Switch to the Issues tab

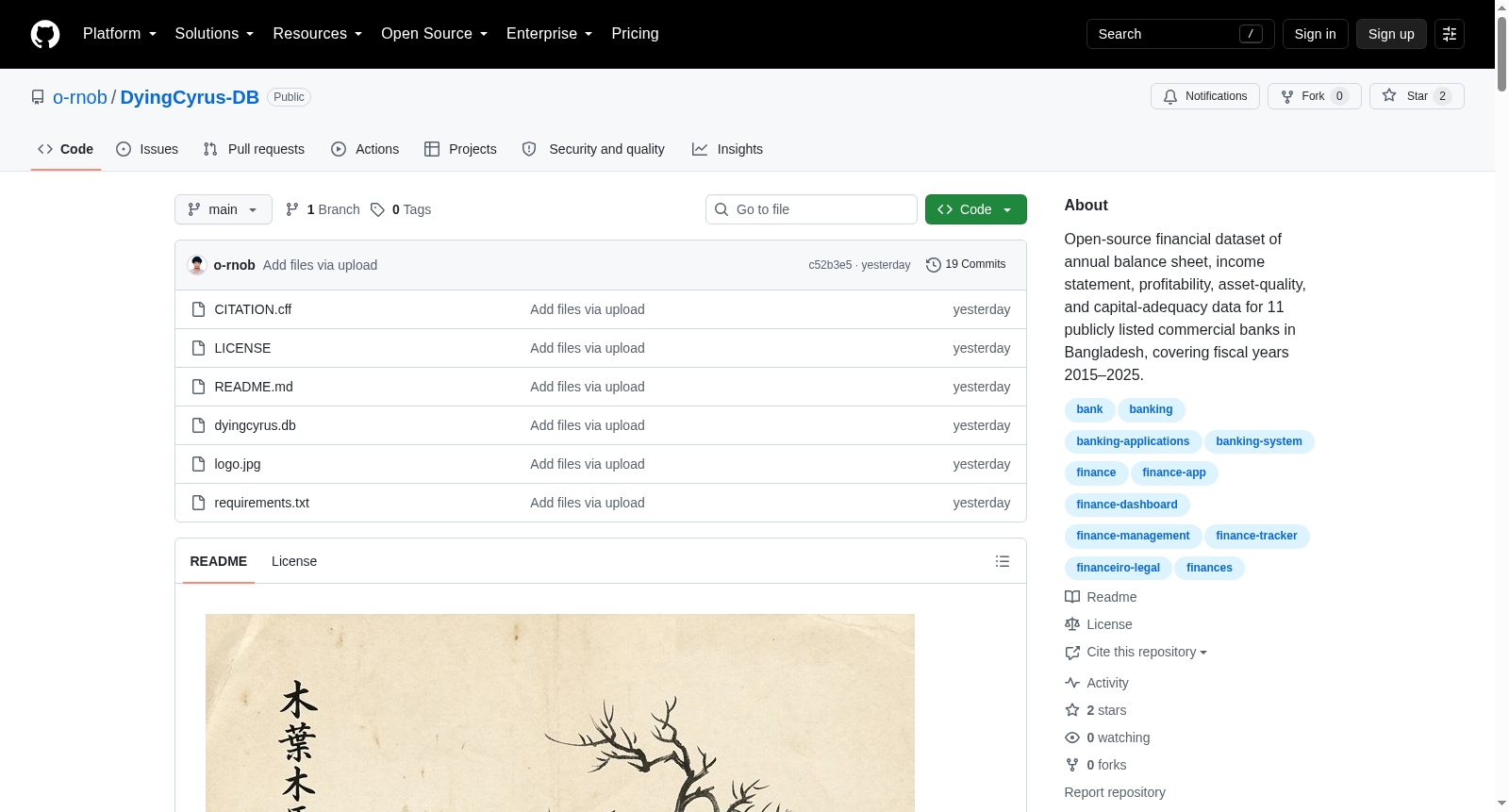147,149
